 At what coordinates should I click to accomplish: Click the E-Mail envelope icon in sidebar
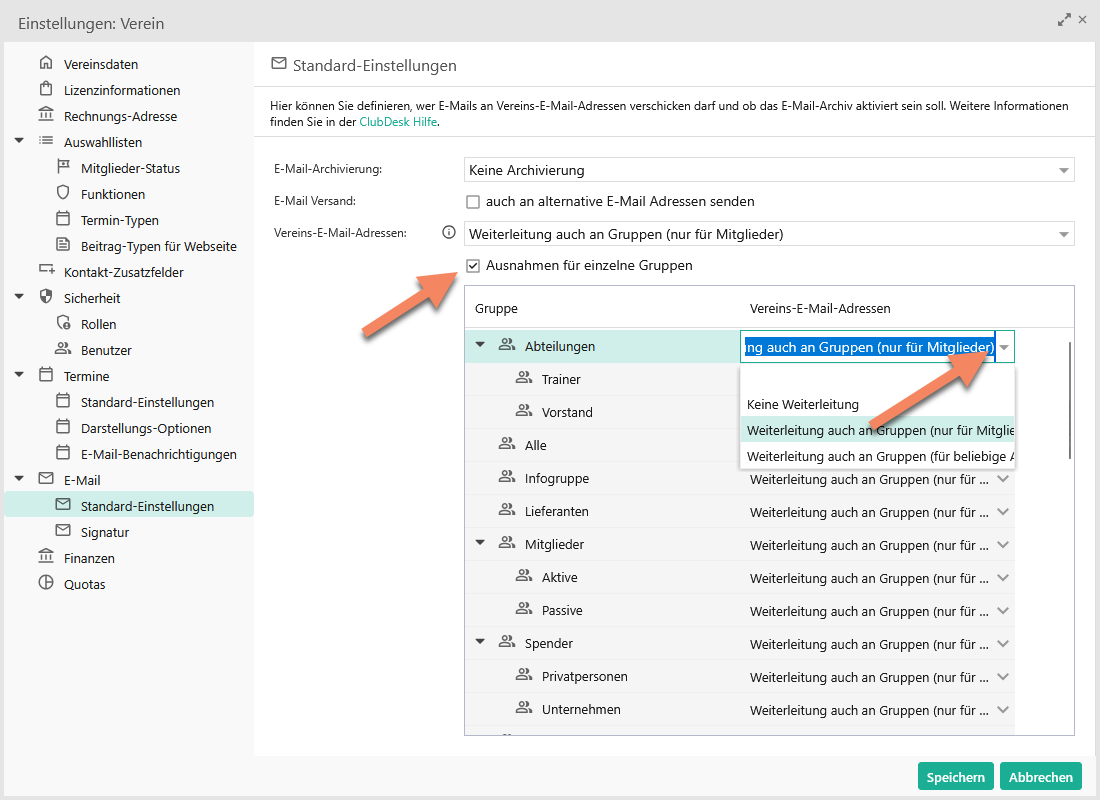point(46,479)
